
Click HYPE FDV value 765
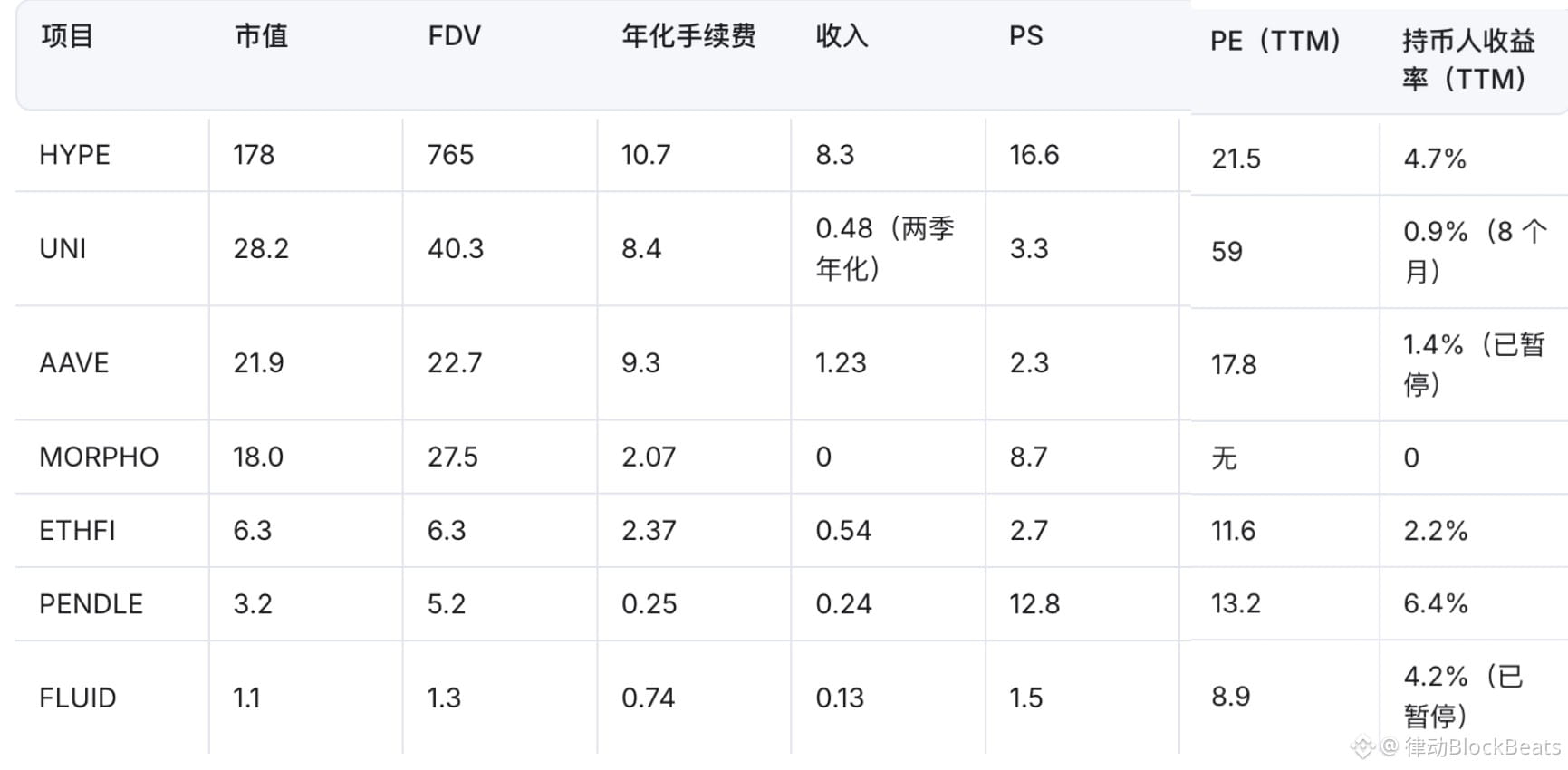tap(450, 155)
